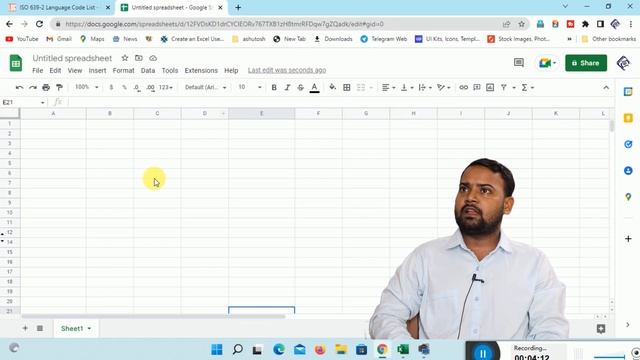
Task: Click the Untitled spreadsheet title
Action: [72, 58]
